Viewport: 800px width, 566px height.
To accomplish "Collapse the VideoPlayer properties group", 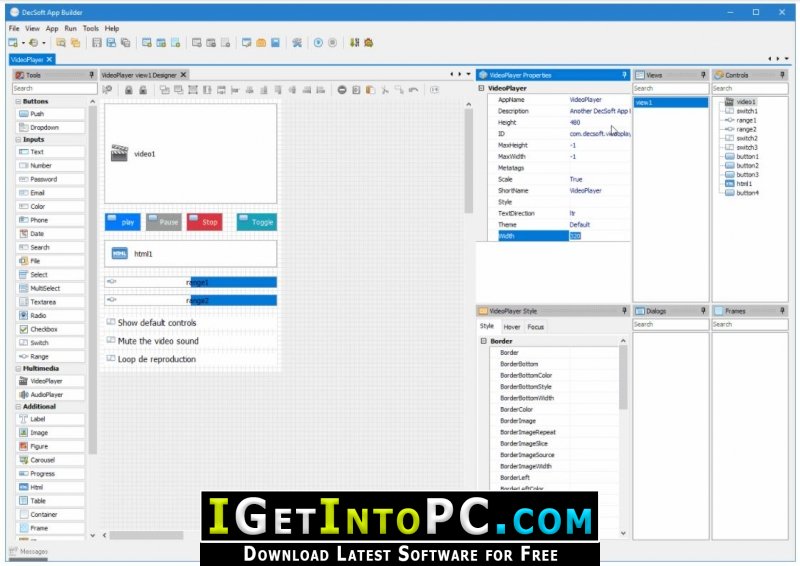I will click(x=482, y=88).
